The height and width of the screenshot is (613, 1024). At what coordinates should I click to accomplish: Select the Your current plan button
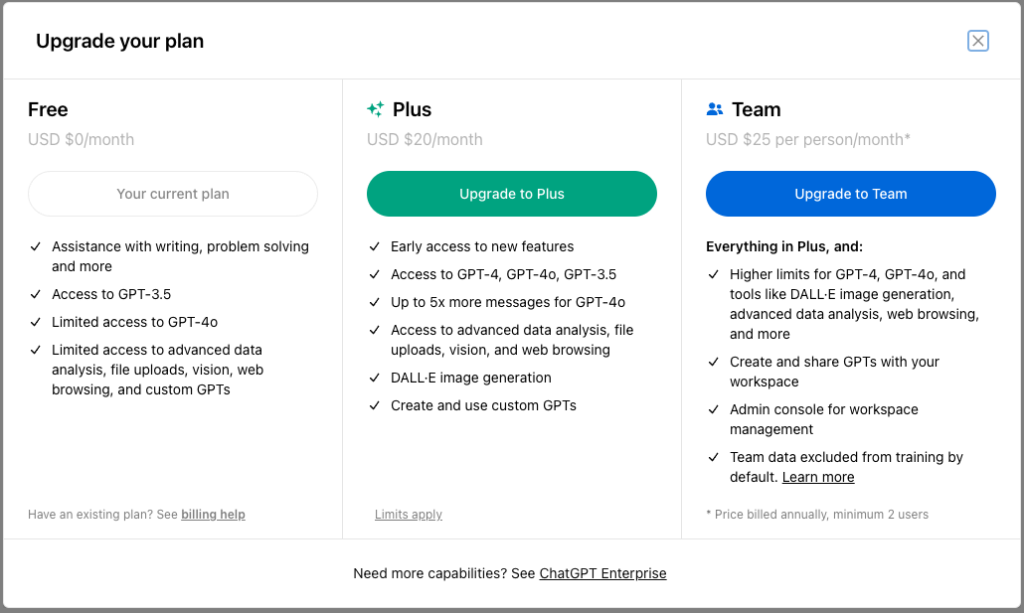173,194
